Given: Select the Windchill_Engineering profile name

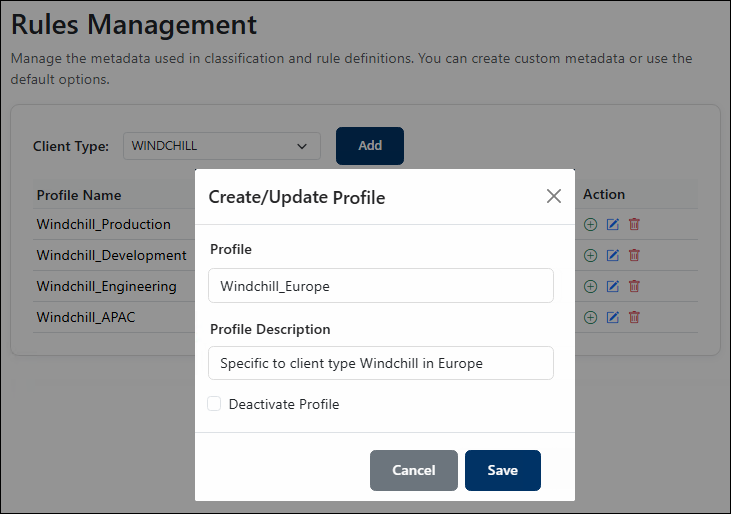Looking at the screenshot, I should tap(107, 286).
